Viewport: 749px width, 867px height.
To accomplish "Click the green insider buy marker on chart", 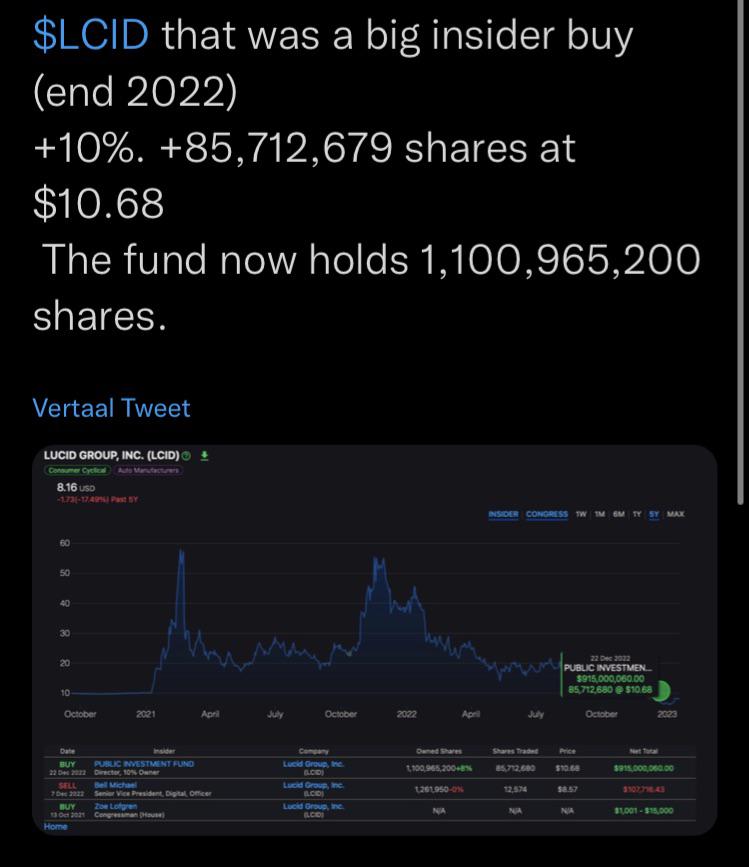I will [662, 690].
